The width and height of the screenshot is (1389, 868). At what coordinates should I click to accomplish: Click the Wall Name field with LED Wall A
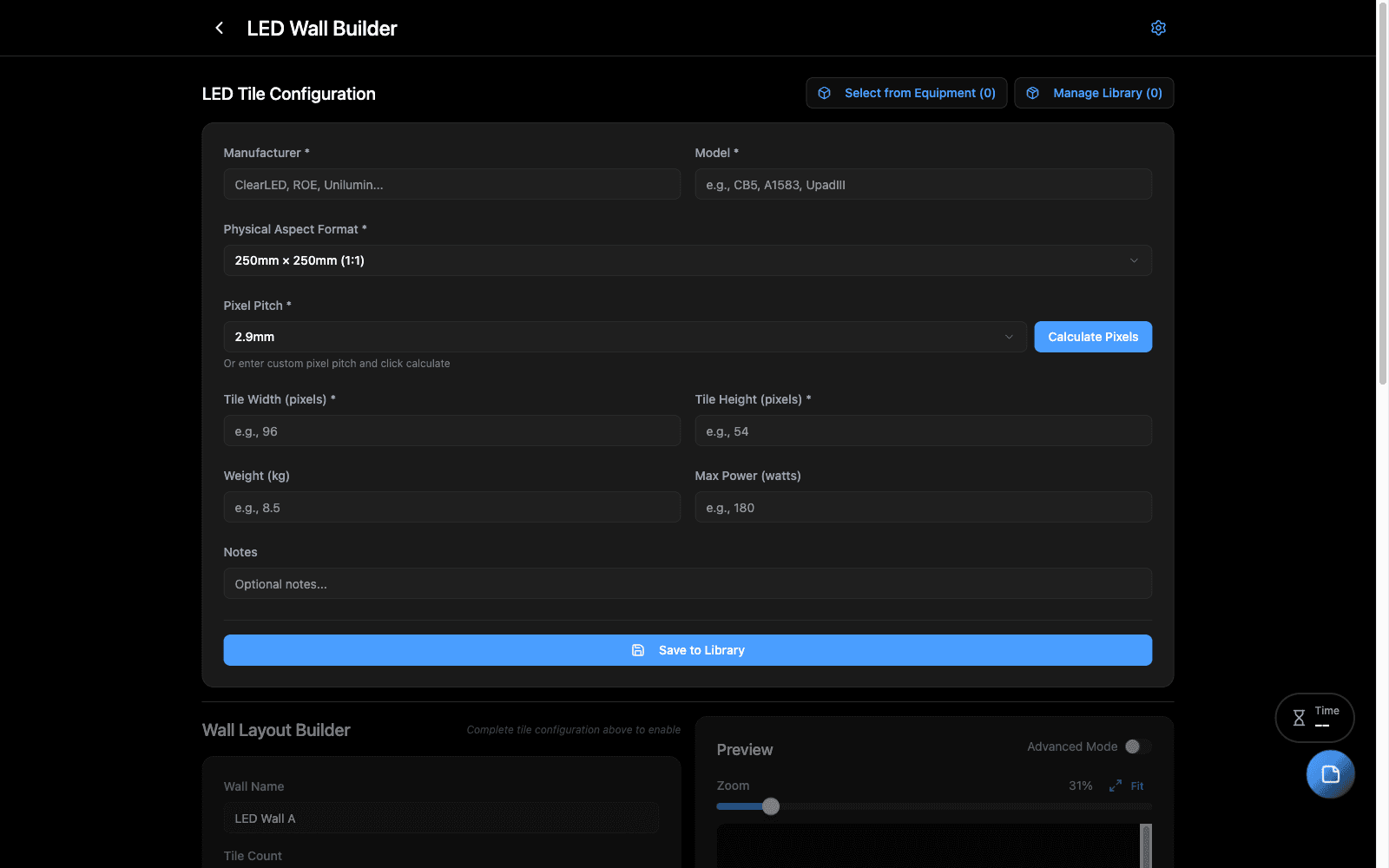pos(441,818)
